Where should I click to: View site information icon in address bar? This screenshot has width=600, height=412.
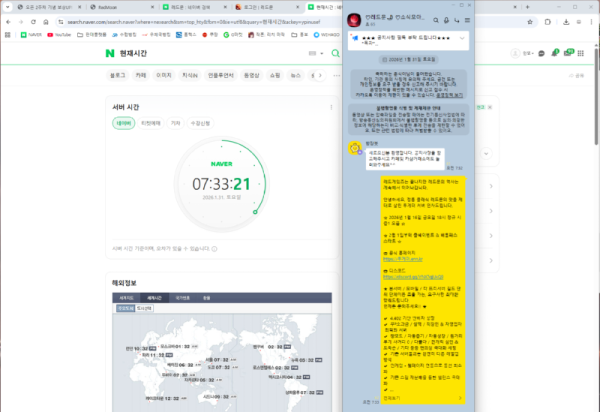[x=60, y=22]
